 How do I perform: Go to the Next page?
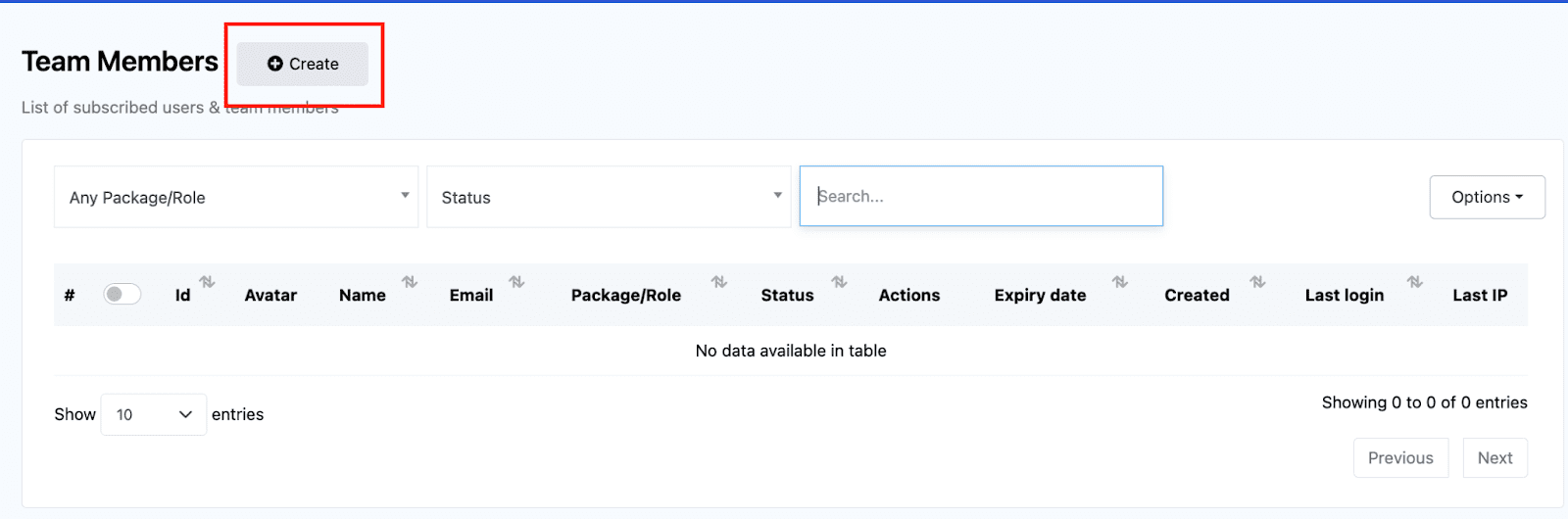click(x=1494, y=457)
